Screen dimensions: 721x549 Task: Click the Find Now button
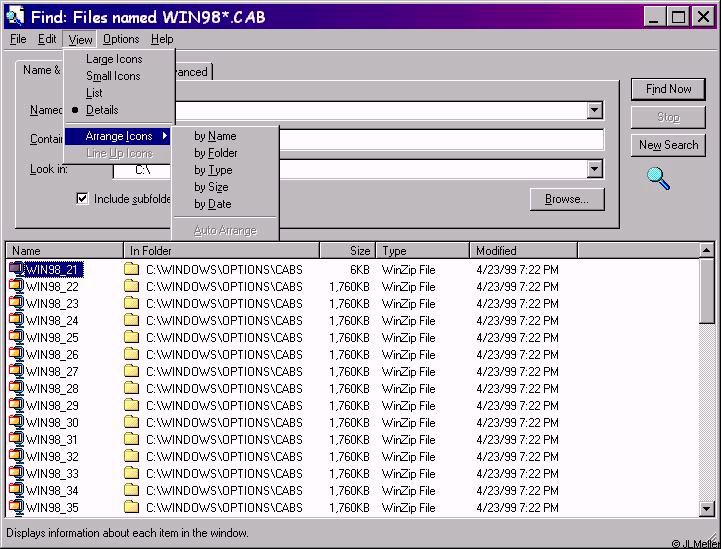(x=668, y=89)
